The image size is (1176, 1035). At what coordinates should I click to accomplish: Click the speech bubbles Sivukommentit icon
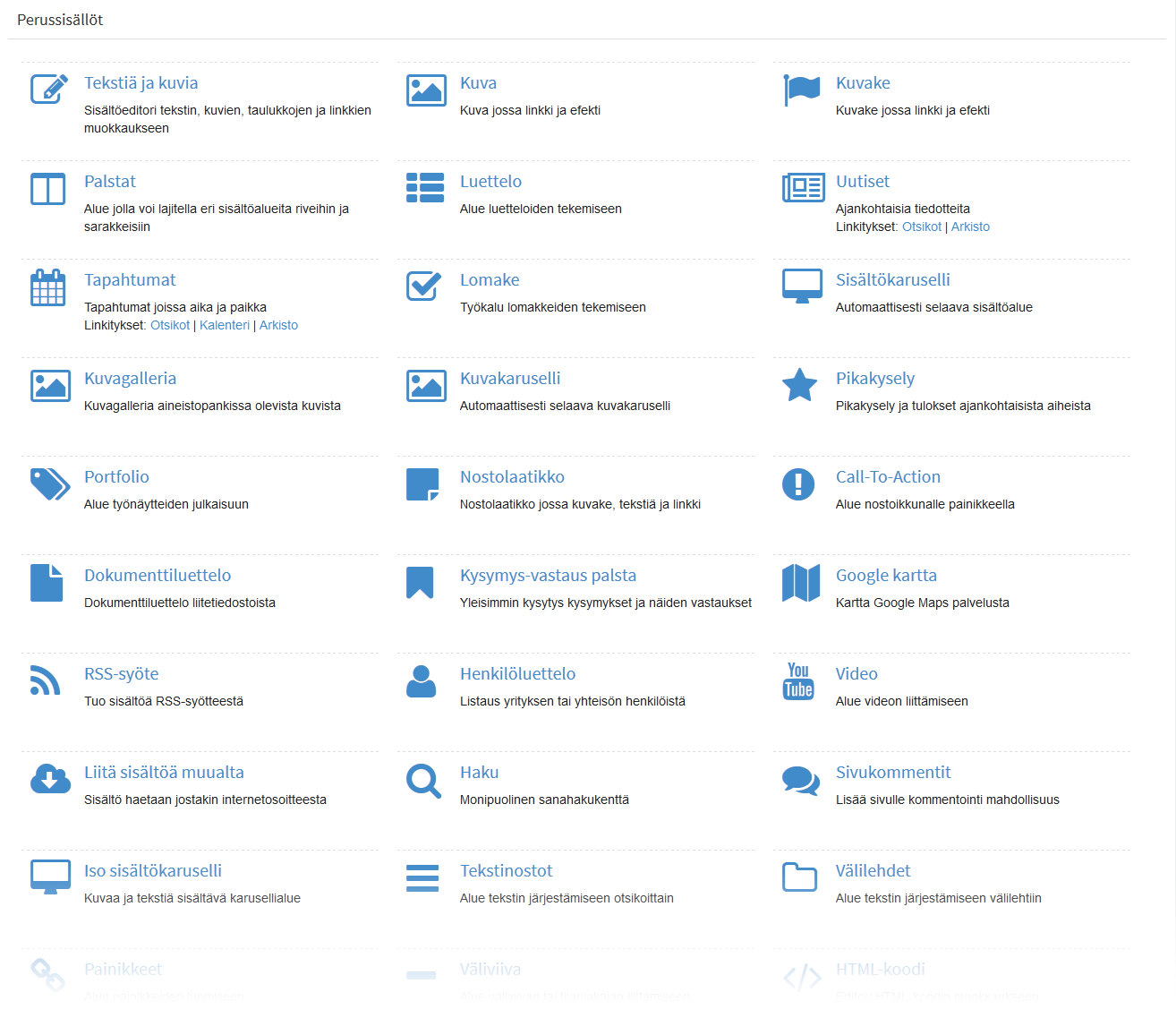click(x=800, y=780)
